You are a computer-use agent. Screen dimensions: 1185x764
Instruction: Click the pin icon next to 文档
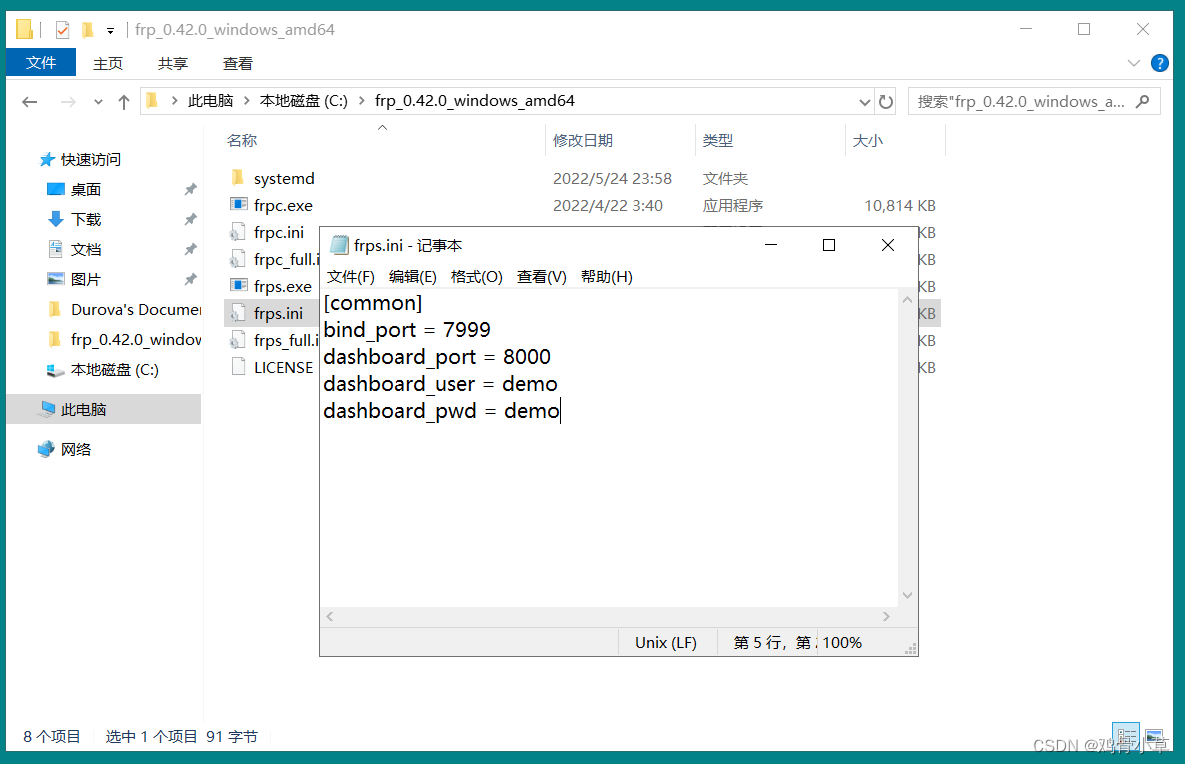click(190, 249)
